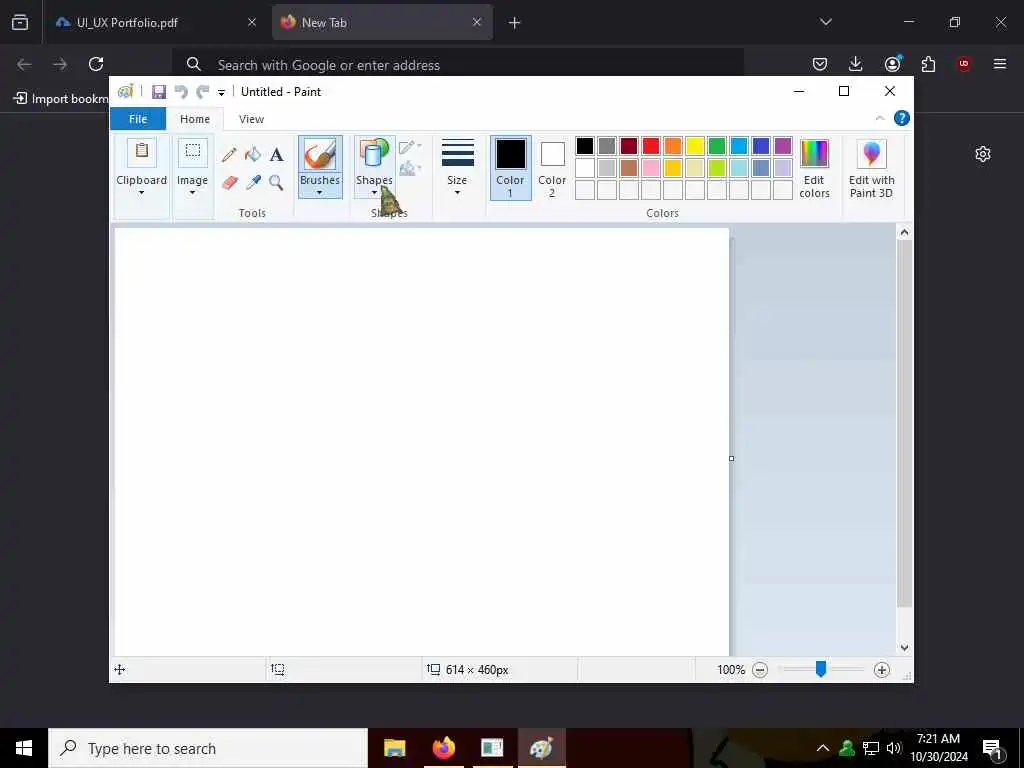Pick the green color swatch
The width and height of the screenshot is (1024, 768).
click(716, 146)
